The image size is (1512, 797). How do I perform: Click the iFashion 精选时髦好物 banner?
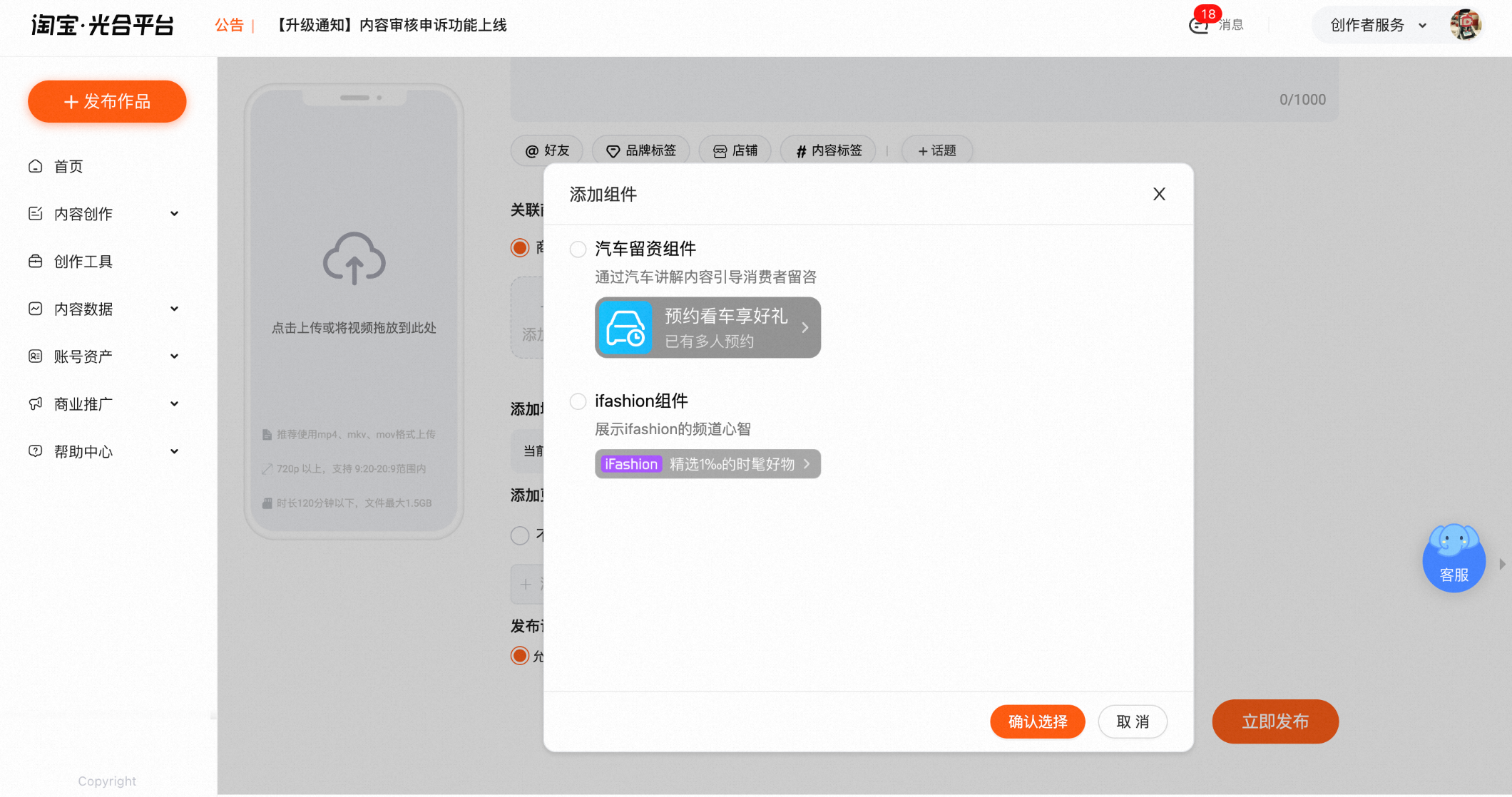[708, 464]
